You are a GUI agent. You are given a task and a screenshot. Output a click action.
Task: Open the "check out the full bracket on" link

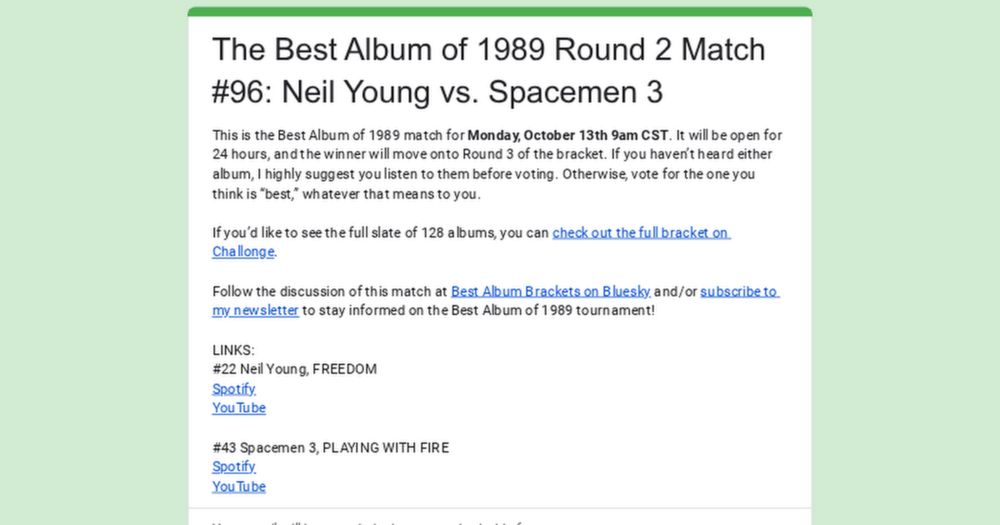(640, 233)
